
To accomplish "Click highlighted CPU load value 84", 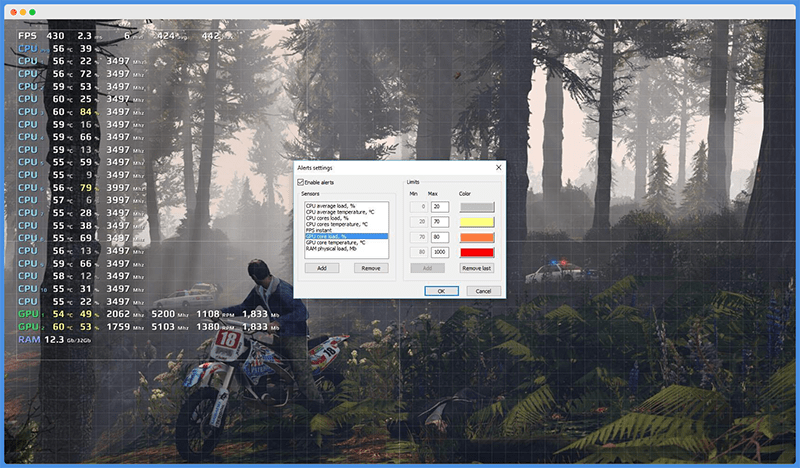I will point(86,112).
